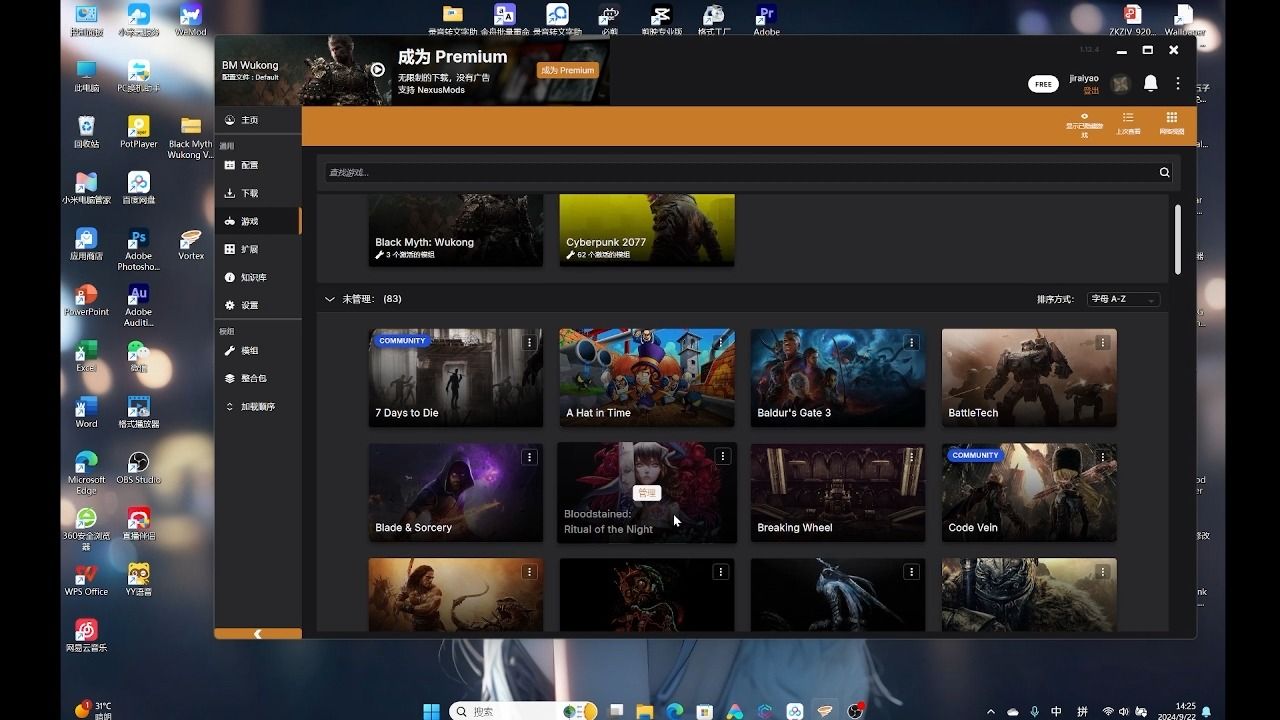Open the Baldur's Gate 3 options menu
Image resolution: width=1280 pixels, height=720 pixels.
[x=911, y=343]
